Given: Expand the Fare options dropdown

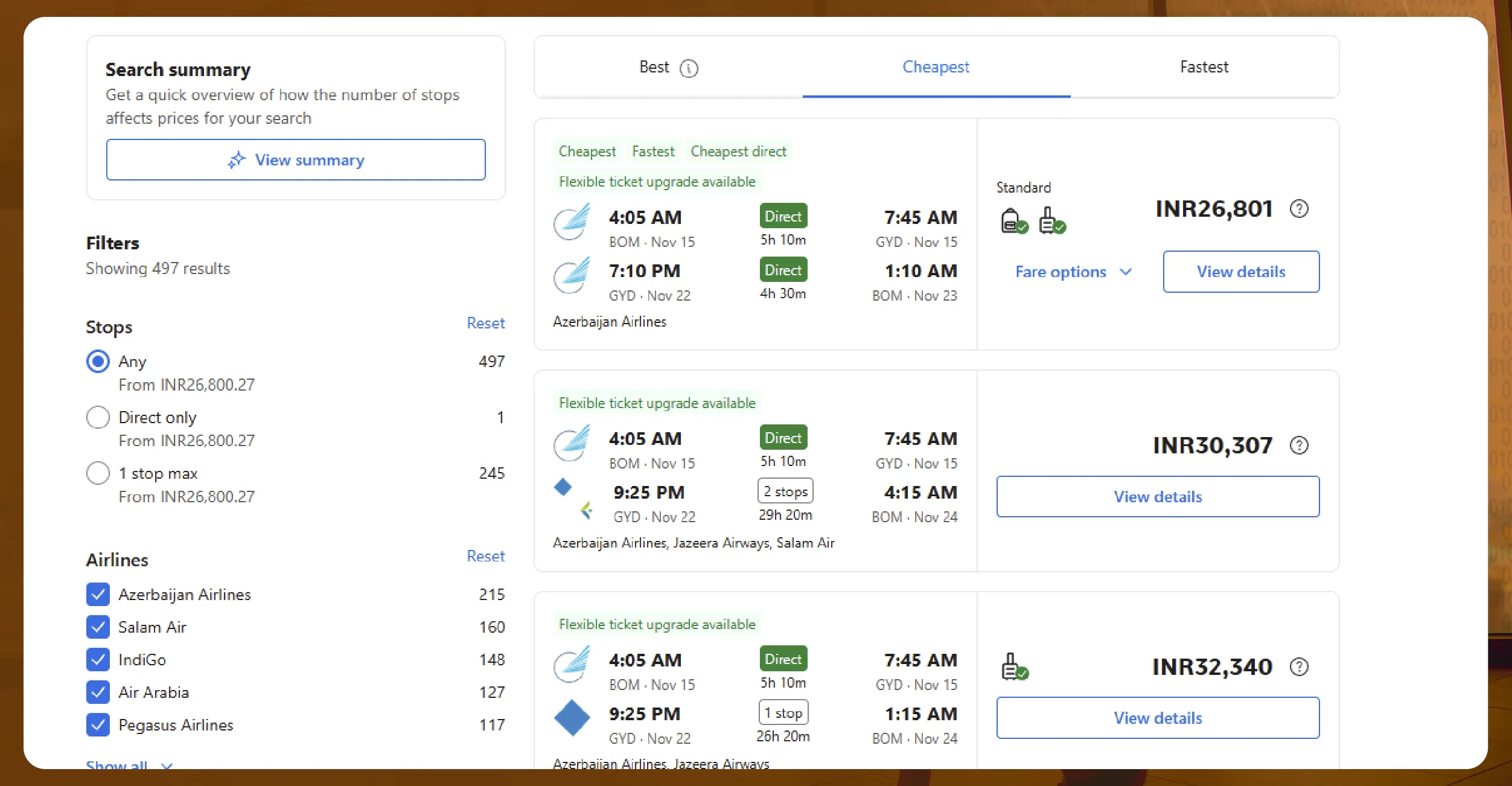Looking at the screenshot, I should pos(1073,272).
